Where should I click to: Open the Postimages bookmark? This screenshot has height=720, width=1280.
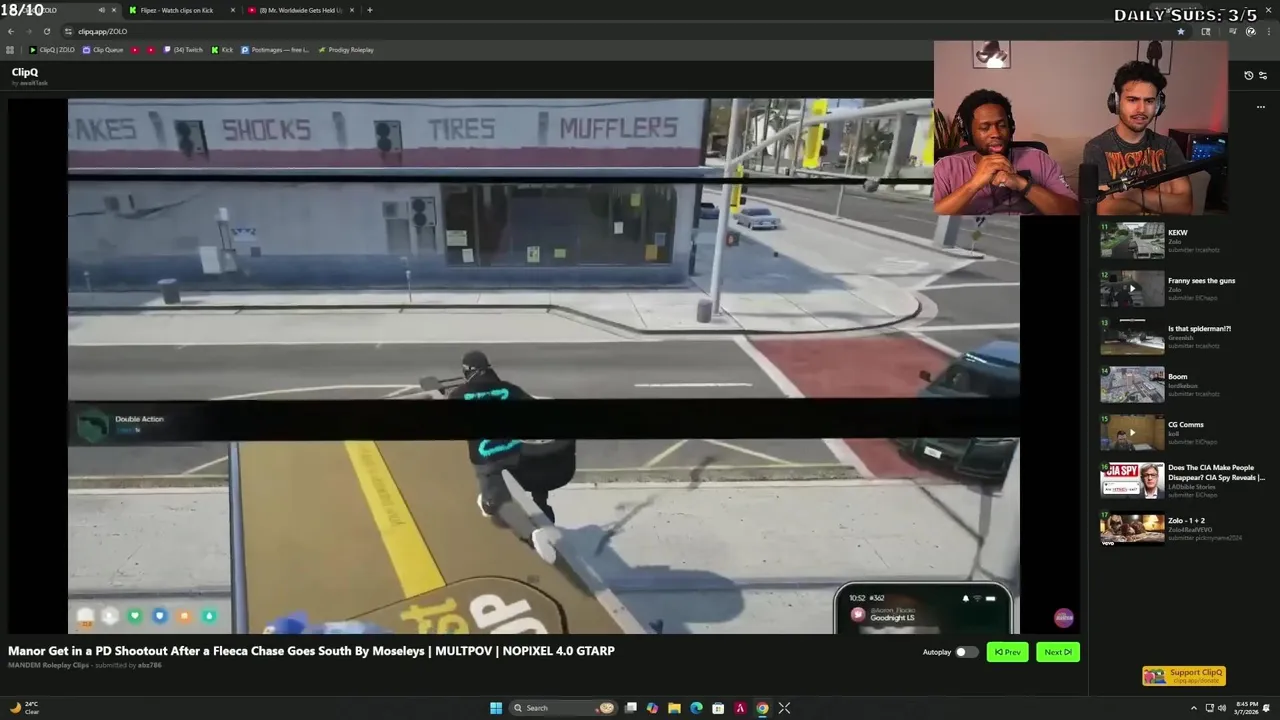pos(275,50)
